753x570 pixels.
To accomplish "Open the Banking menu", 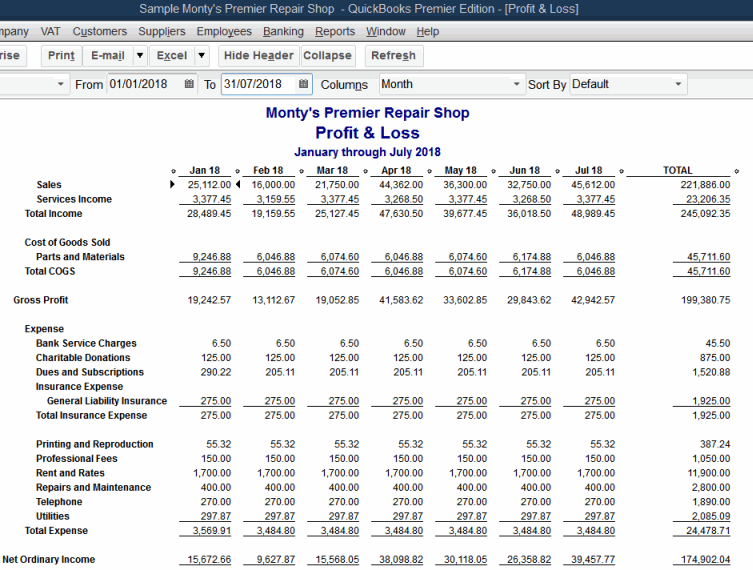I will (283, 32).
